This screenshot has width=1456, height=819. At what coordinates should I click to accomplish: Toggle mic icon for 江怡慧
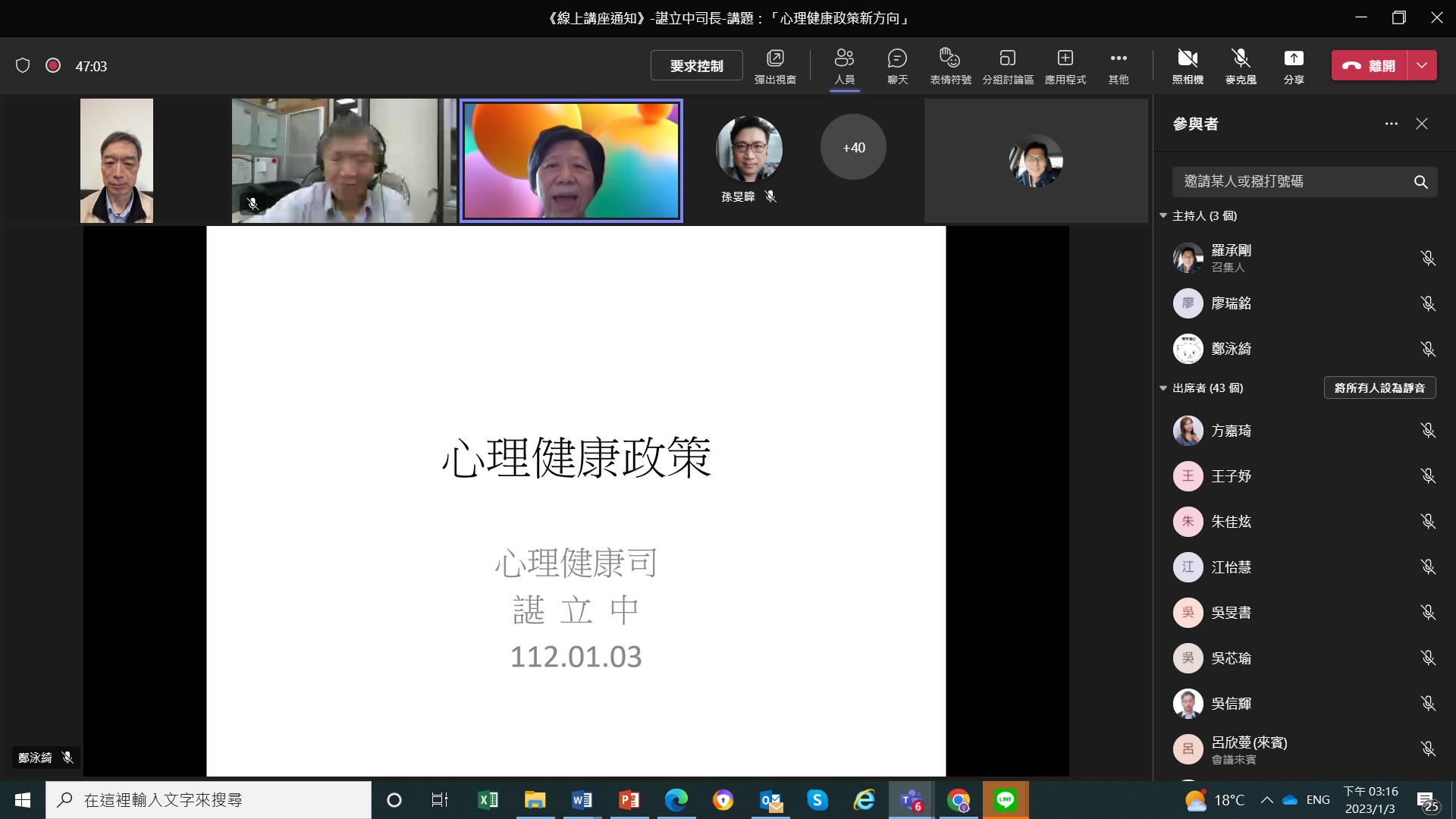1428,567
